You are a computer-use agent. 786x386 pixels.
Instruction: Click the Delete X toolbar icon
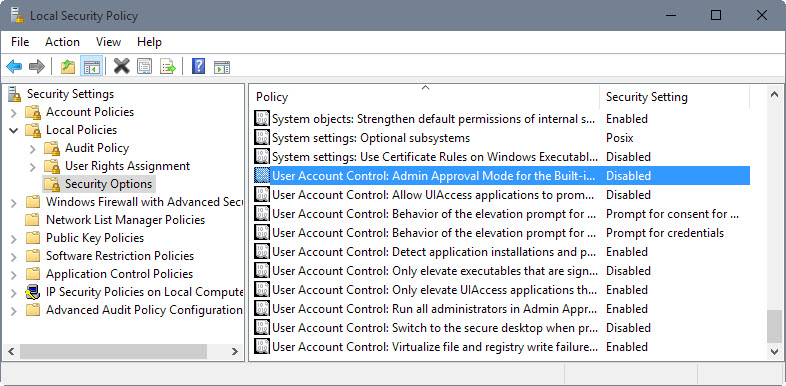pyautogui.click(x=121, y=66)
